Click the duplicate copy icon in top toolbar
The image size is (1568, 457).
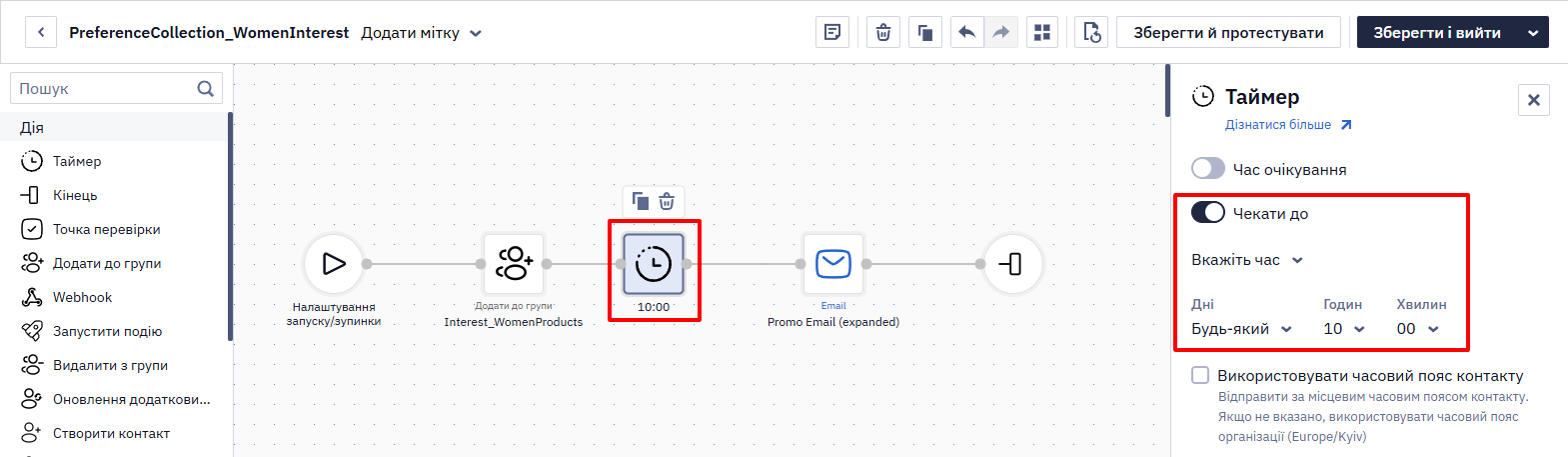pos(925,32)
